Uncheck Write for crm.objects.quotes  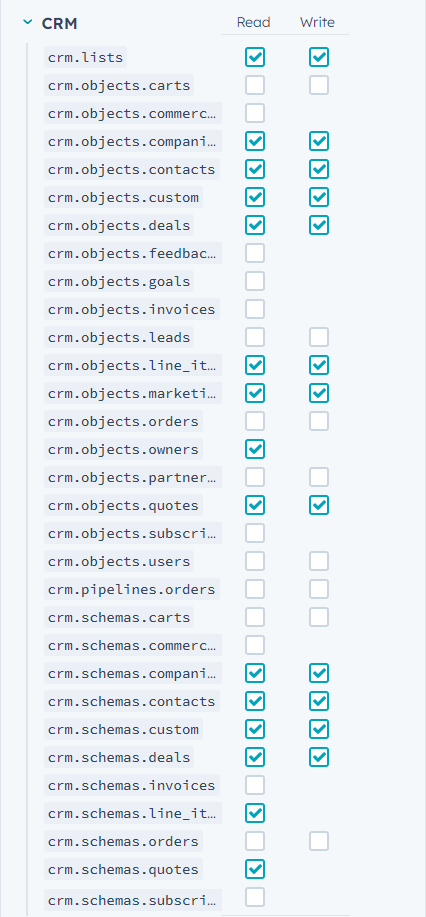pos(319,505)
